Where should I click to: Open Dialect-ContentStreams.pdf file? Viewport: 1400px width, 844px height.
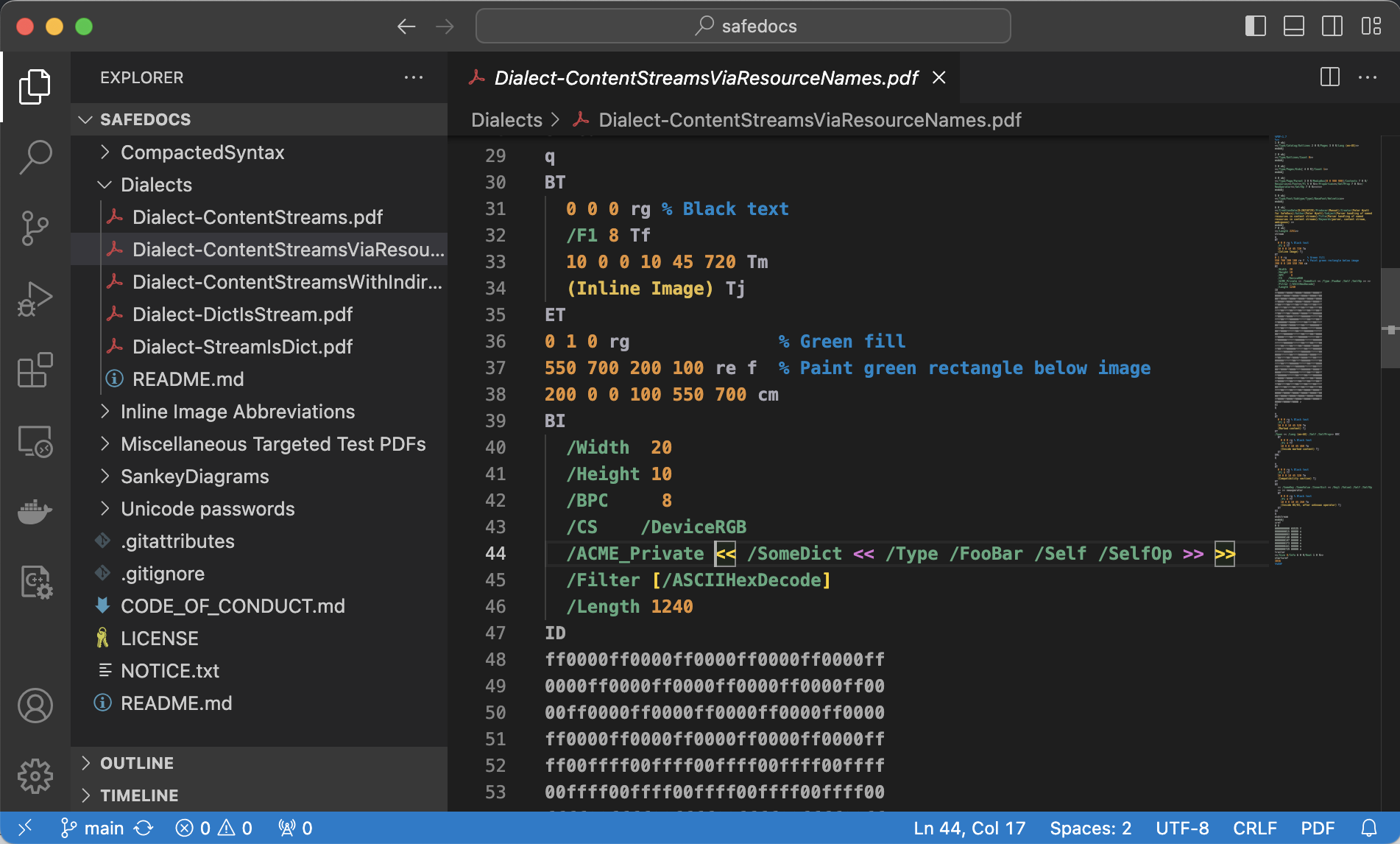pyautogui.click(x=259, y=217)
